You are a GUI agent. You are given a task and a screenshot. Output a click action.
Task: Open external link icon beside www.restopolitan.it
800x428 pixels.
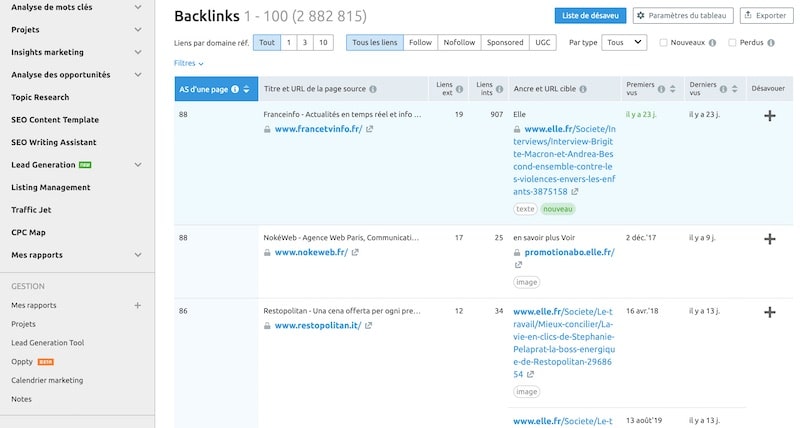pos(368,325)
